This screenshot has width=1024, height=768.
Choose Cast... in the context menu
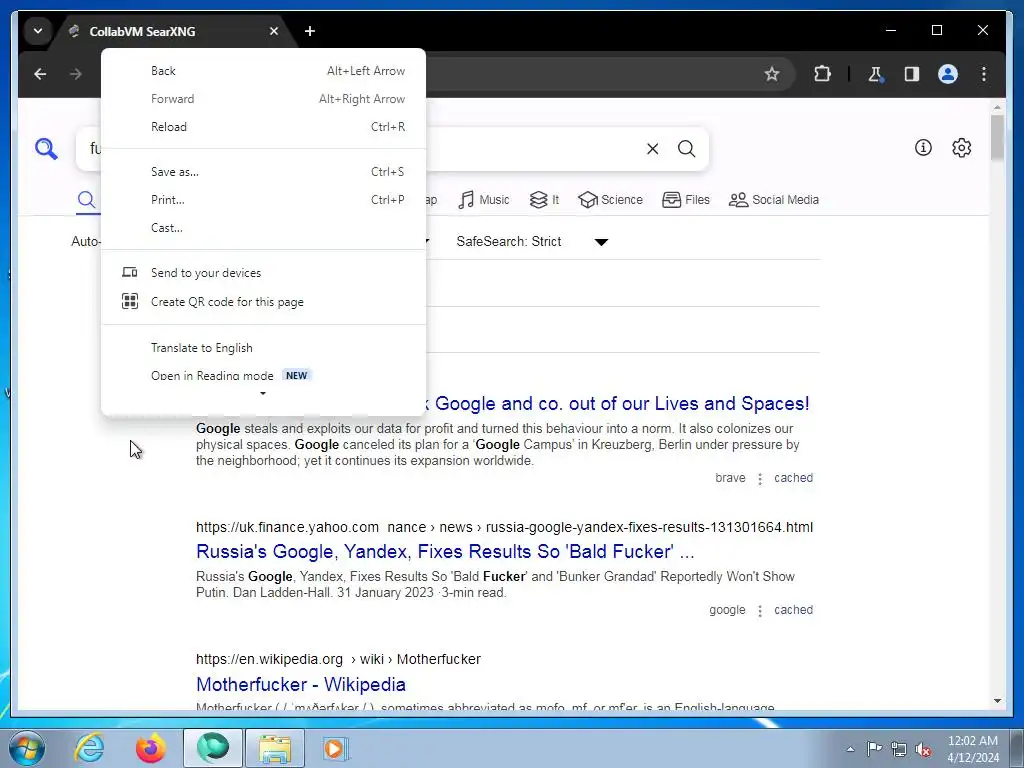coord(264,228)
